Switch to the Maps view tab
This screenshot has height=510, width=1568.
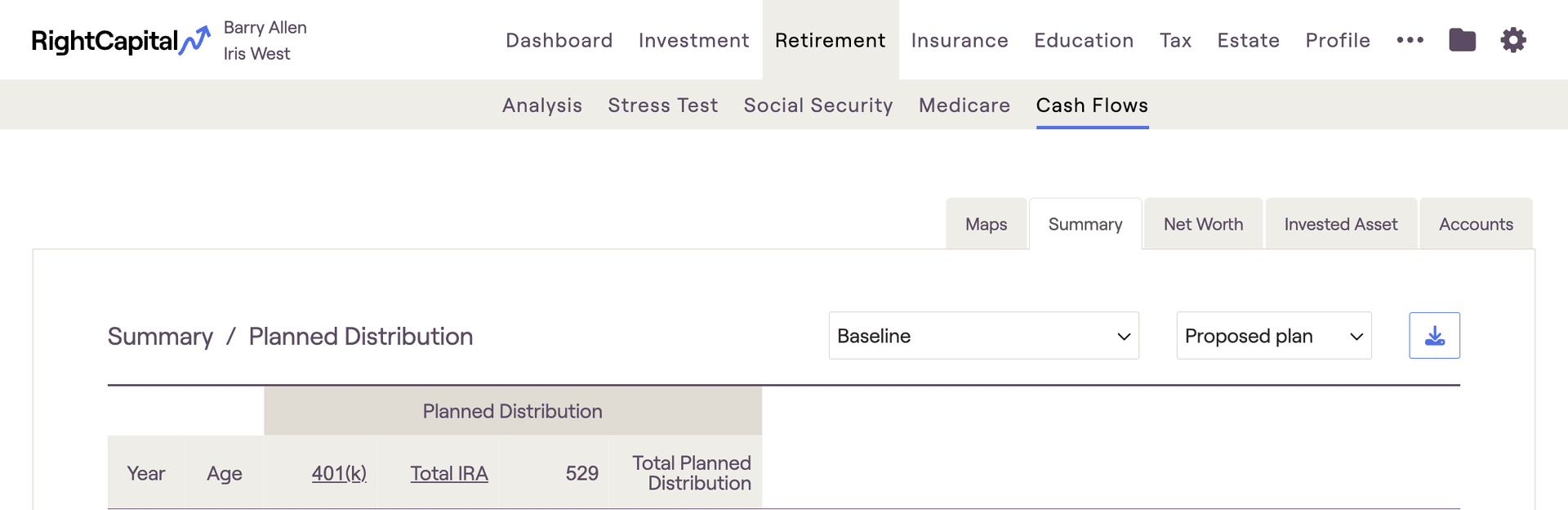point(986,224)
